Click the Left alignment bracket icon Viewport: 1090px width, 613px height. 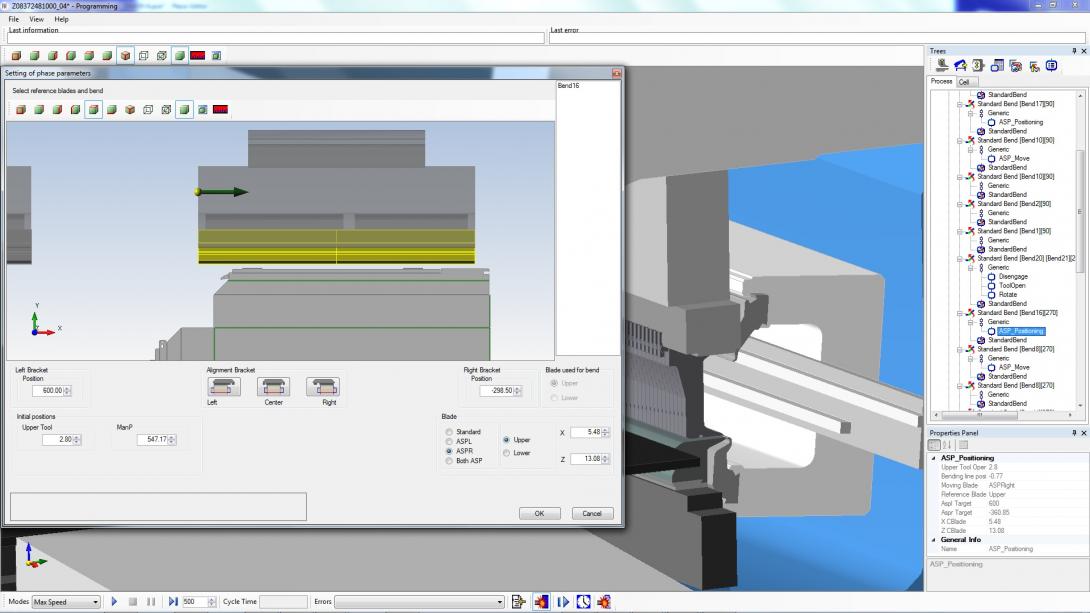pyautogui.click(x=224, y=387)
